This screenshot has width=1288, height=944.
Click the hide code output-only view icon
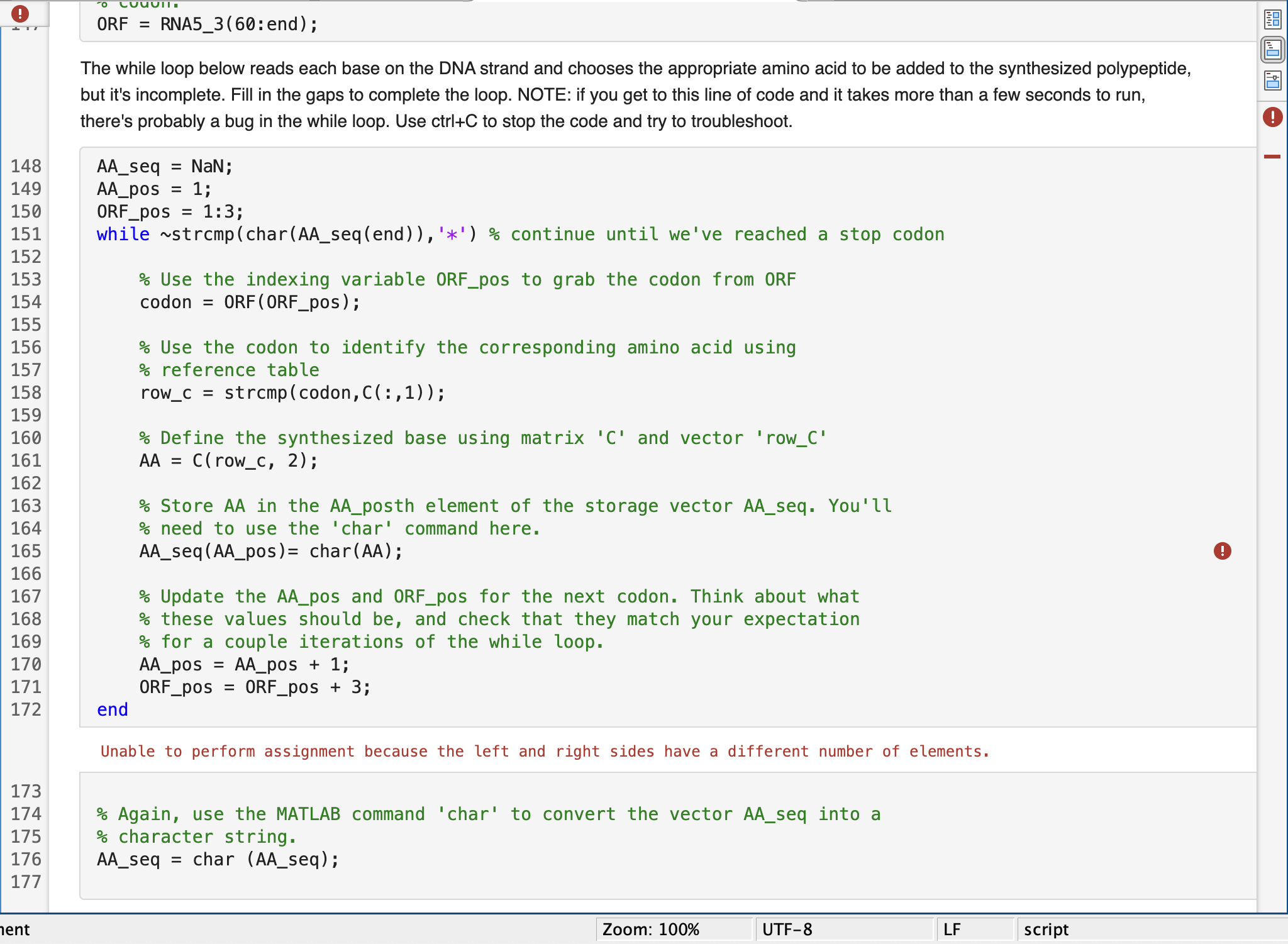tap(1274, 81)
